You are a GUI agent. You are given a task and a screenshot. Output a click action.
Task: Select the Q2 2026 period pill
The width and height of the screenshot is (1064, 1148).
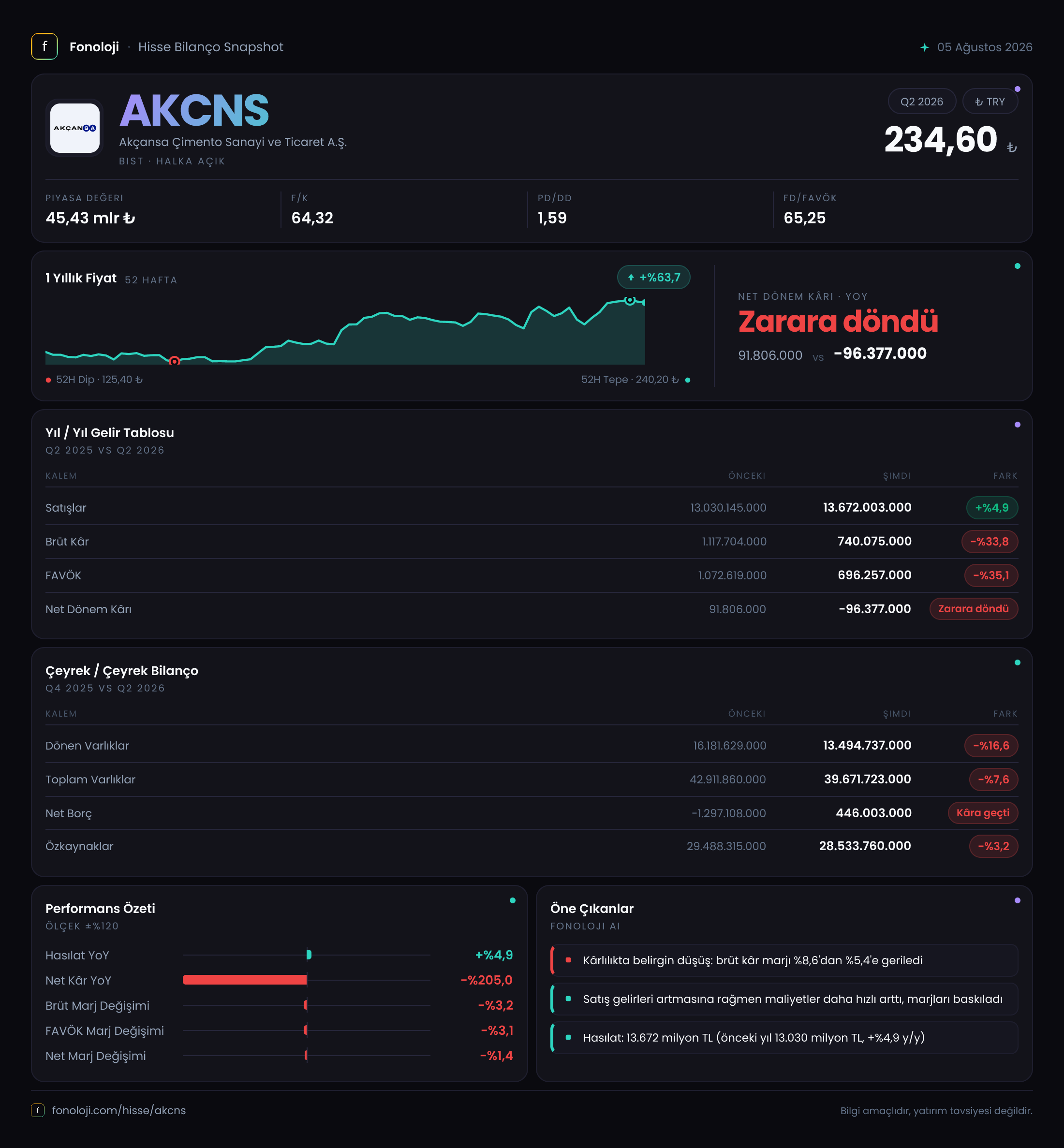921,102
